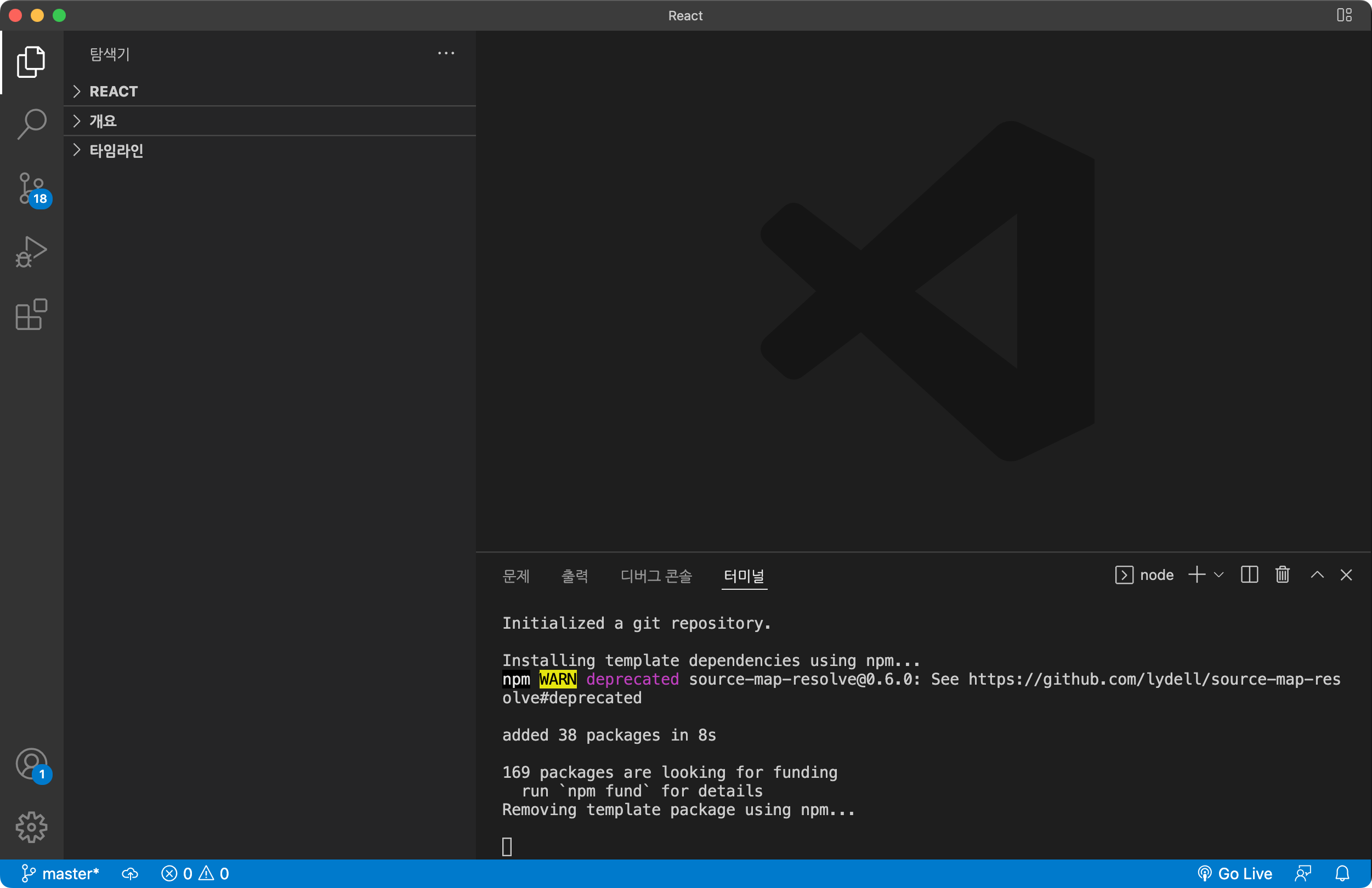Open the Manage settings gear
Viewport: 1372px width, 888px height.
(x=31, y=827)
